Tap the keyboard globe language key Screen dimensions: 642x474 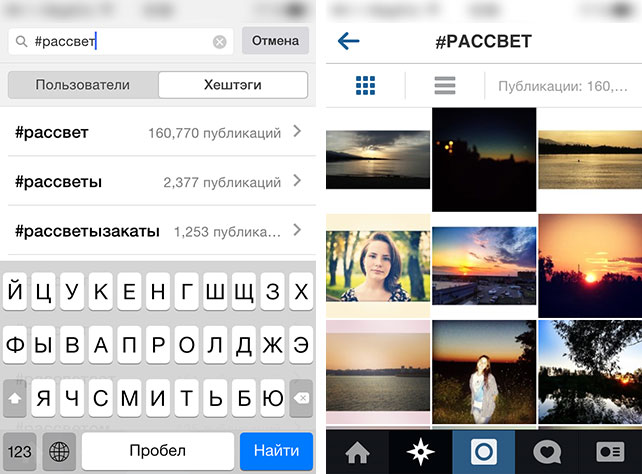click(59, 451)
